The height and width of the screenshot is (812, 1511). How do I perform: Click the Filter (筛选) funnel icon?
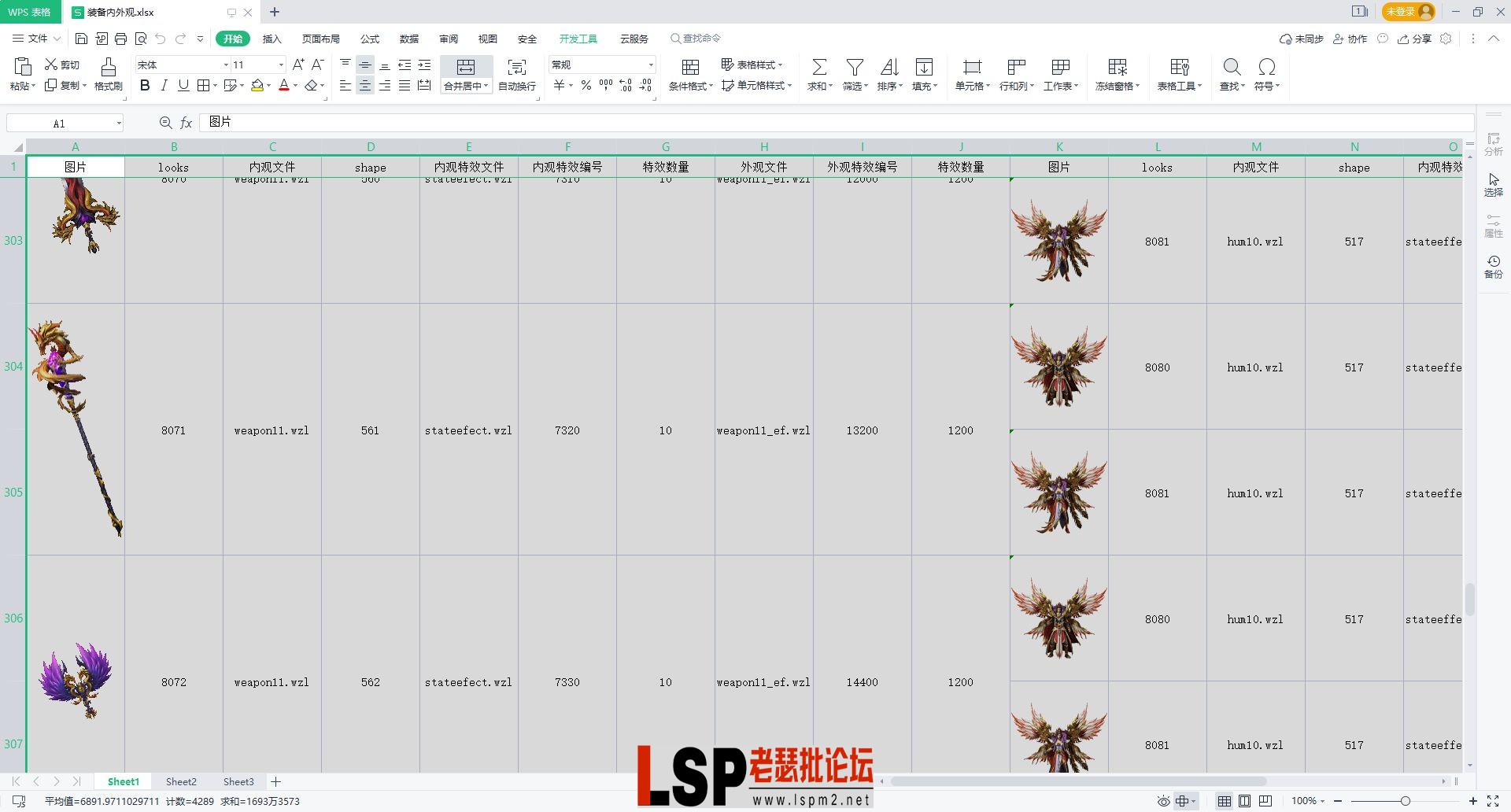855,67
